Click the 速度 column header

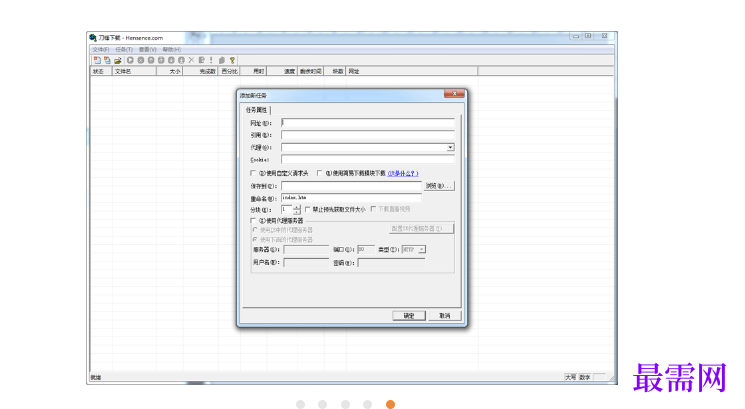282,71
